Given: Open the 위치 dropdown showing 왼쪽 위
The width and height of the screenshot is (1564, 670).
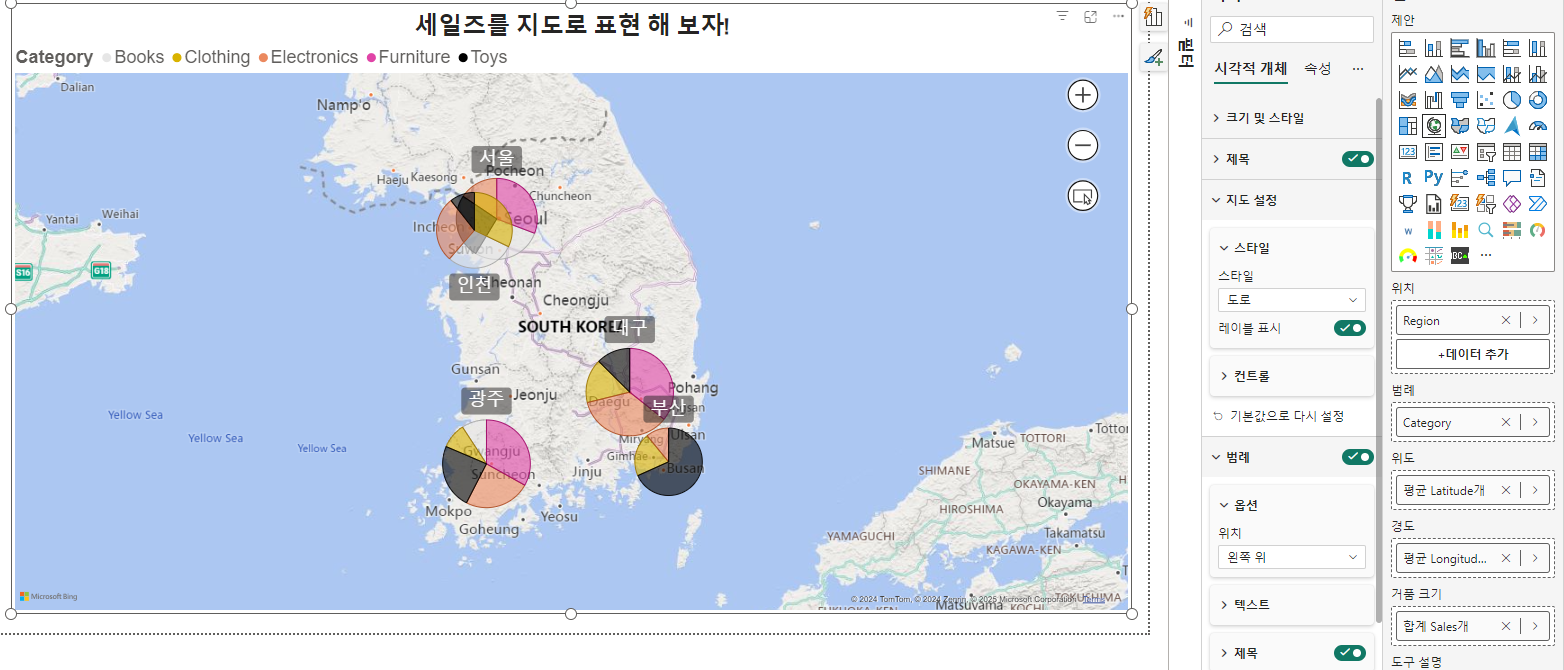Looking at the screenshot, I should (1292, 557).
